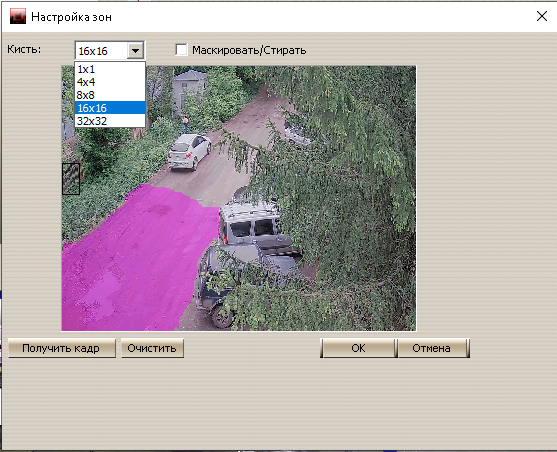The image size is (557, 452).
Task: Click the Кисть combo box field showing 16x16
Action: click(x=109, y=51)
